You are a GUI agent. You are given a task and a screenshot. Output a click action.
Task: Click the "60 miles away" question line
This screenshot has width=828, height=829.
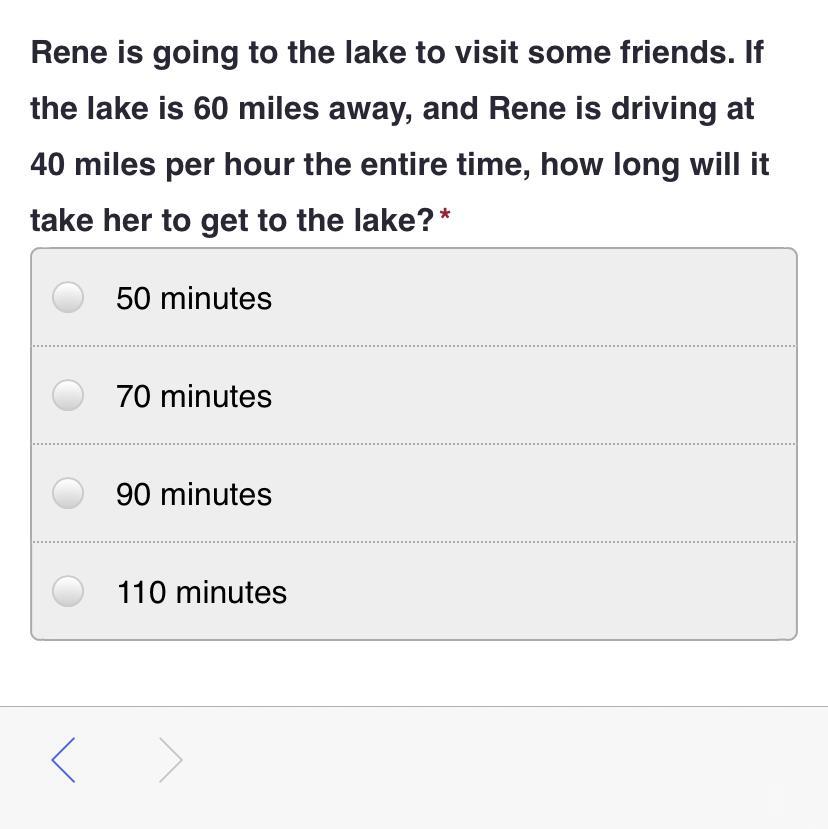[x=392, y=108]
